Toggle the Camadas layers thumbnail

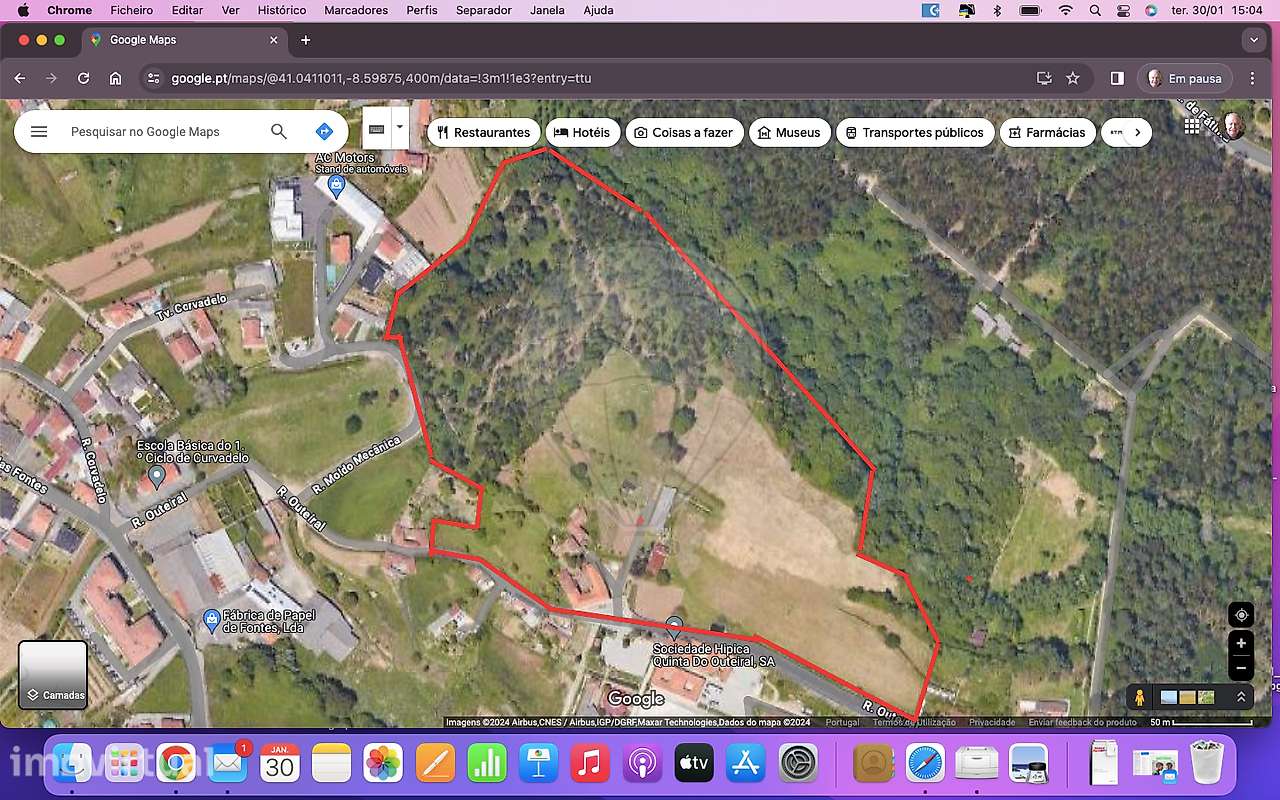[x=53, y=675]
